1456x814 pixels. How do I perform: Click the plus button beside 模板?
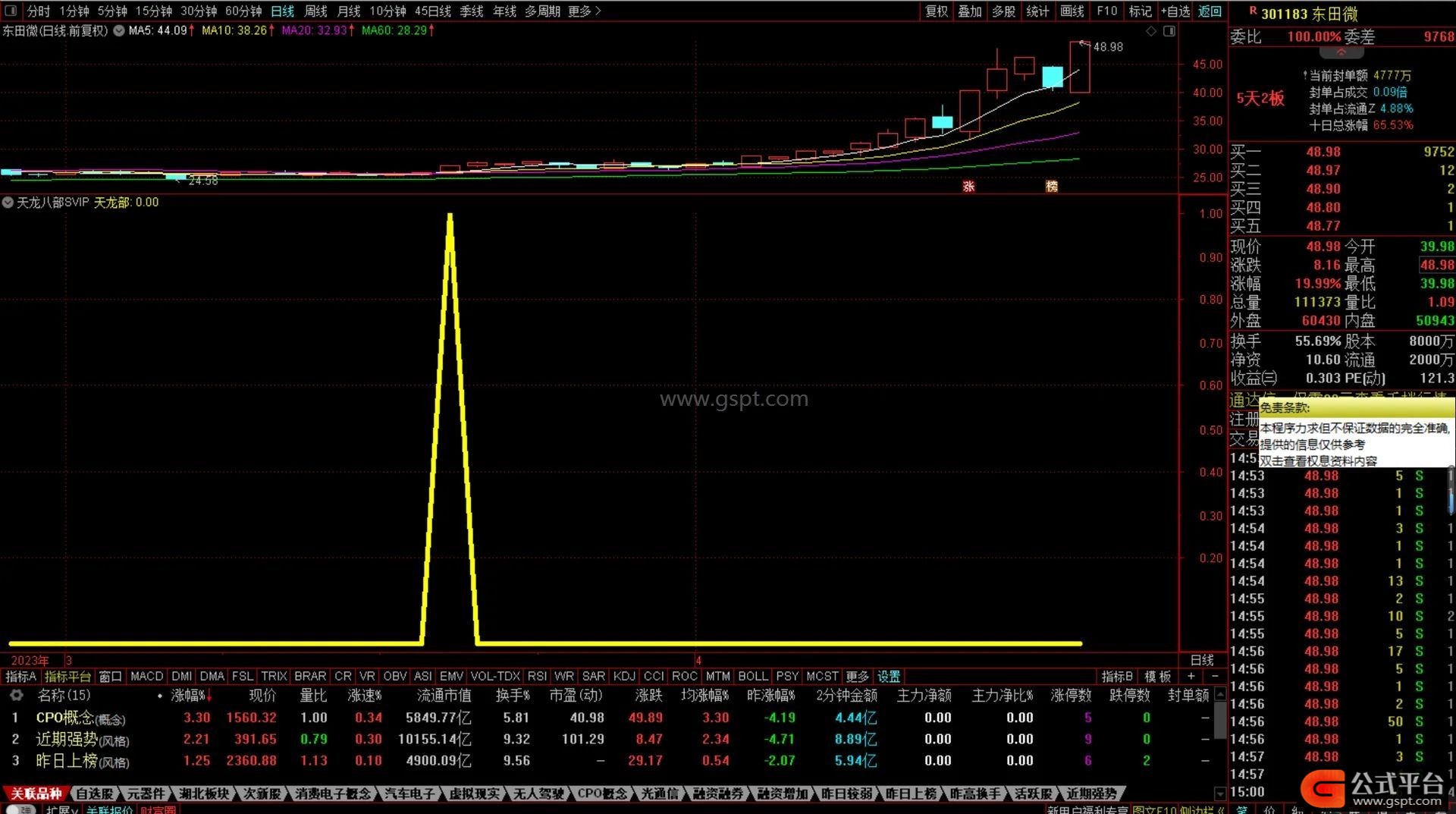click(x=1191, y=676)
